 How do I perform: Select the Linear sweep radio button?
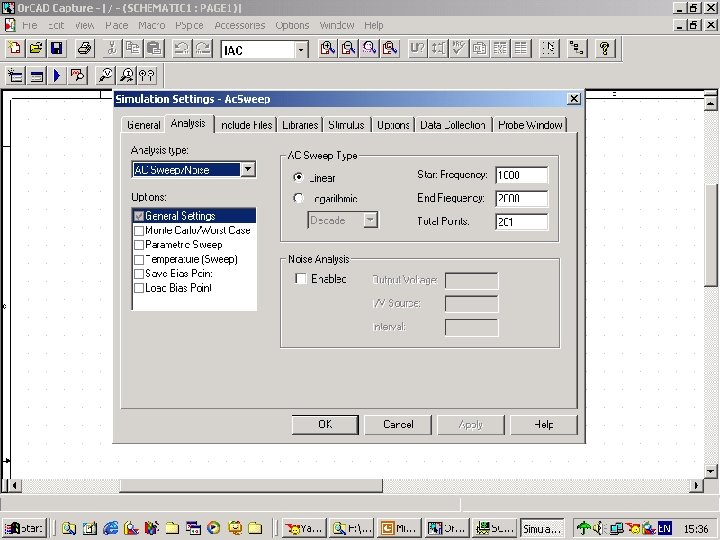click(298, 177)
